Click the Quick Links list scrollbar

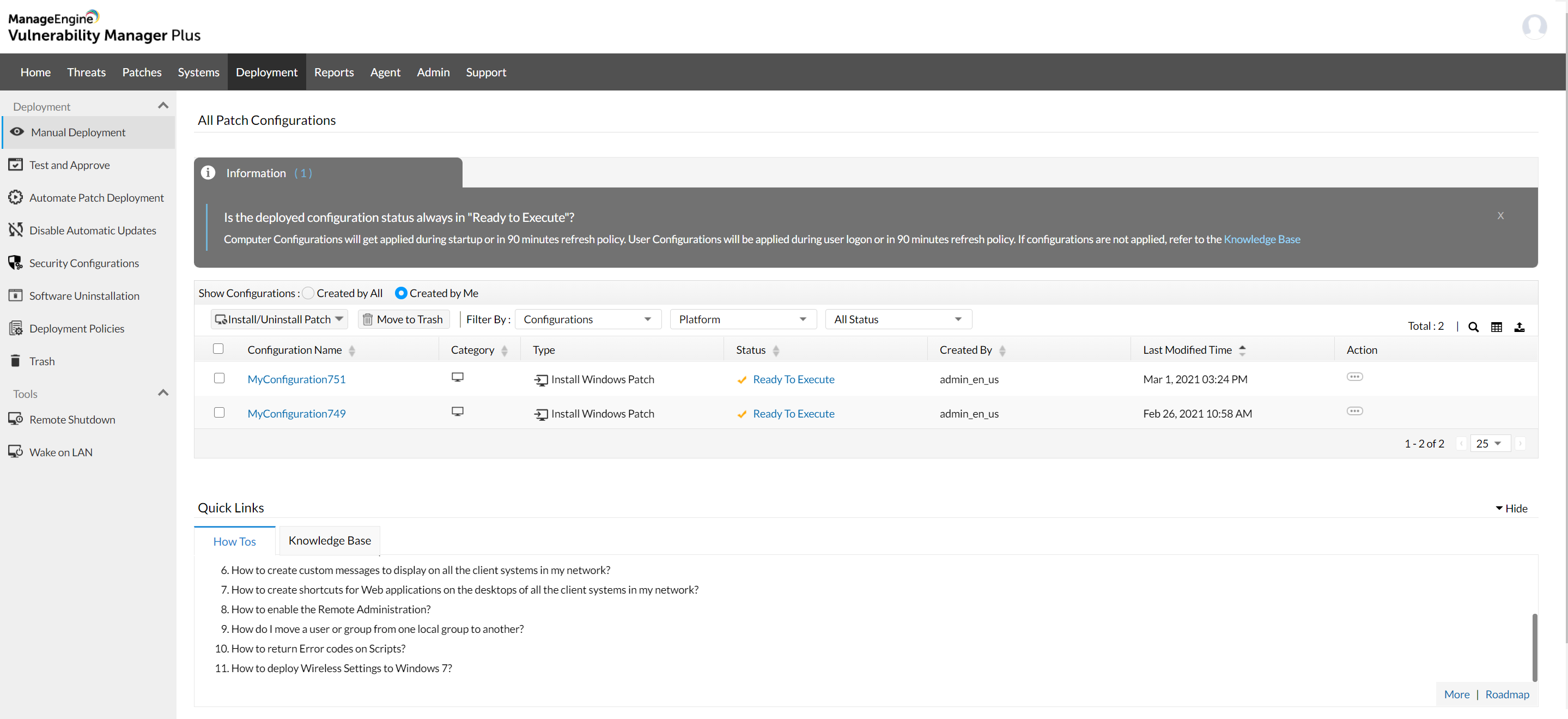coord(1535,647)
